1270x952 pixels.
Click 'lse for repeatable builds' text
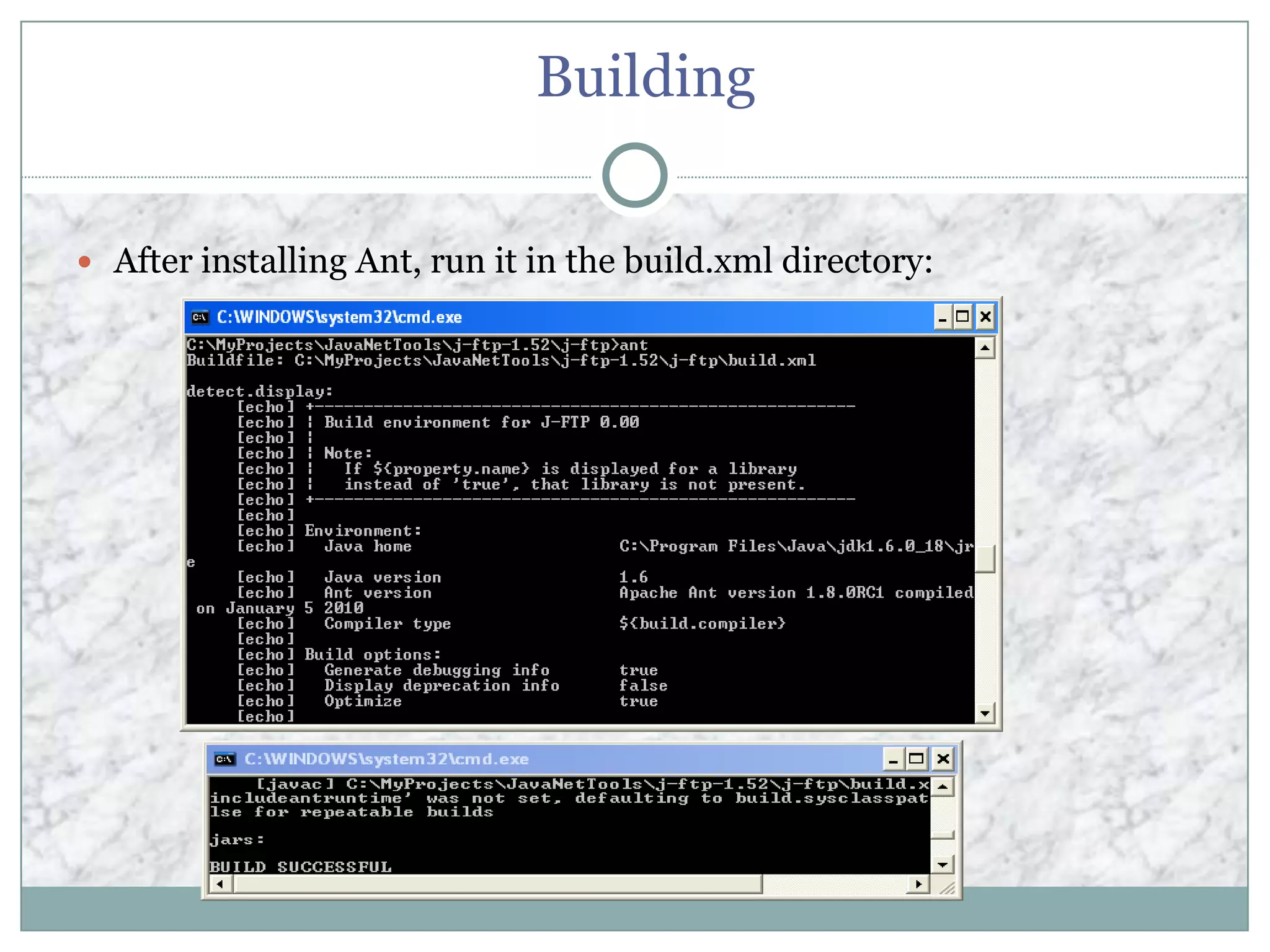tap(352, 813)
